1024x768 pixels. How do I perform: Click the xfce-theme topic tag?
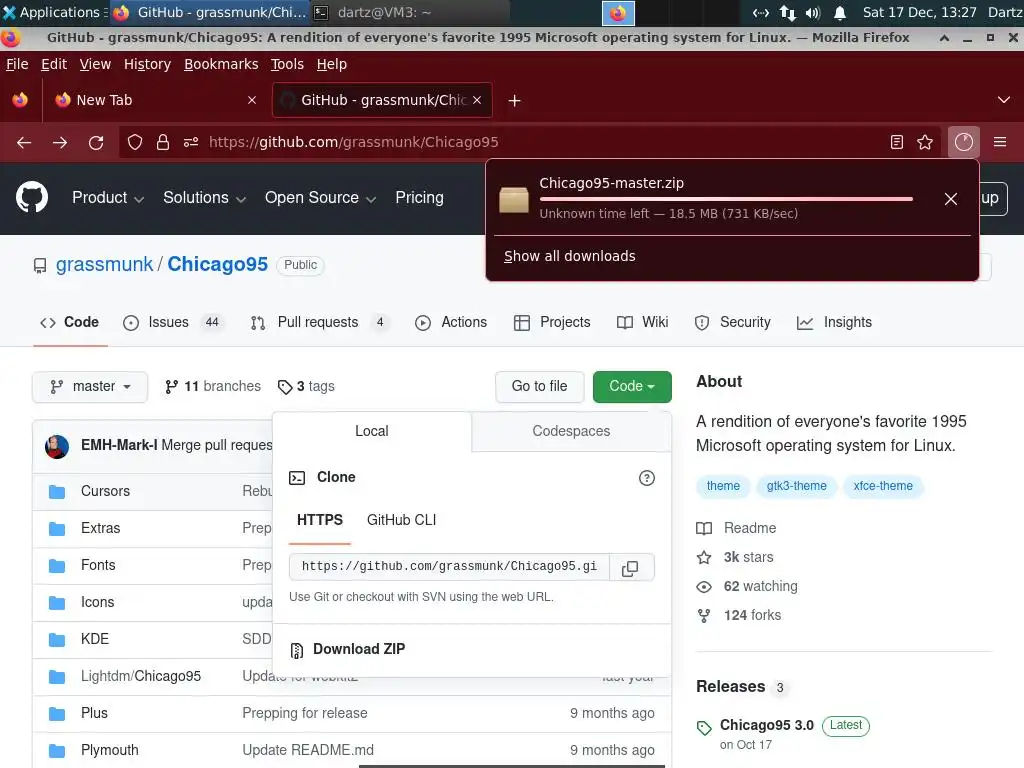(883, 487)
